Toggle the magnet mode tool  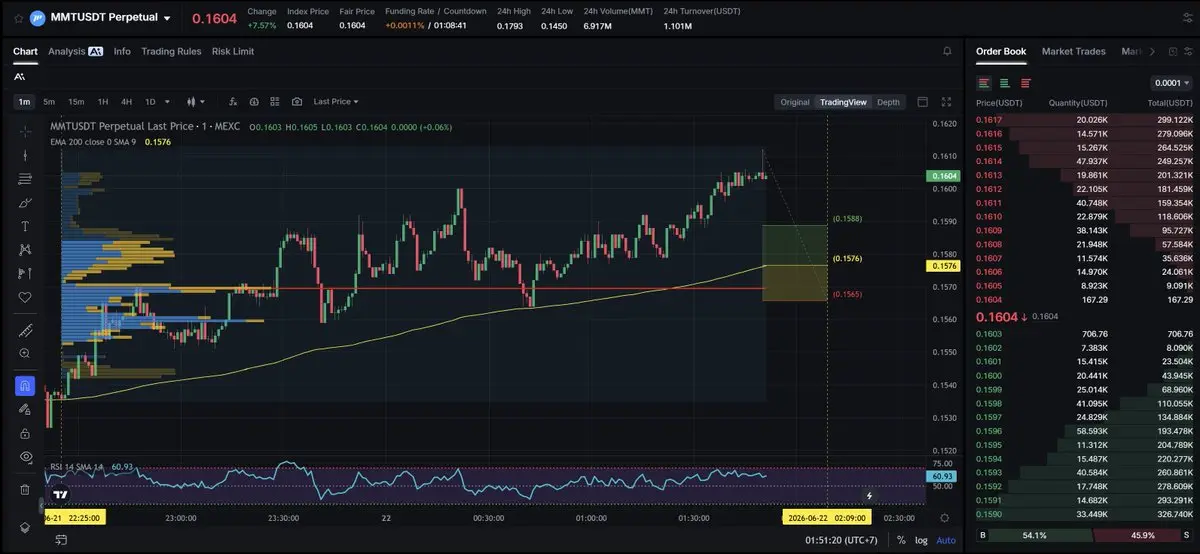click(25, 386)
